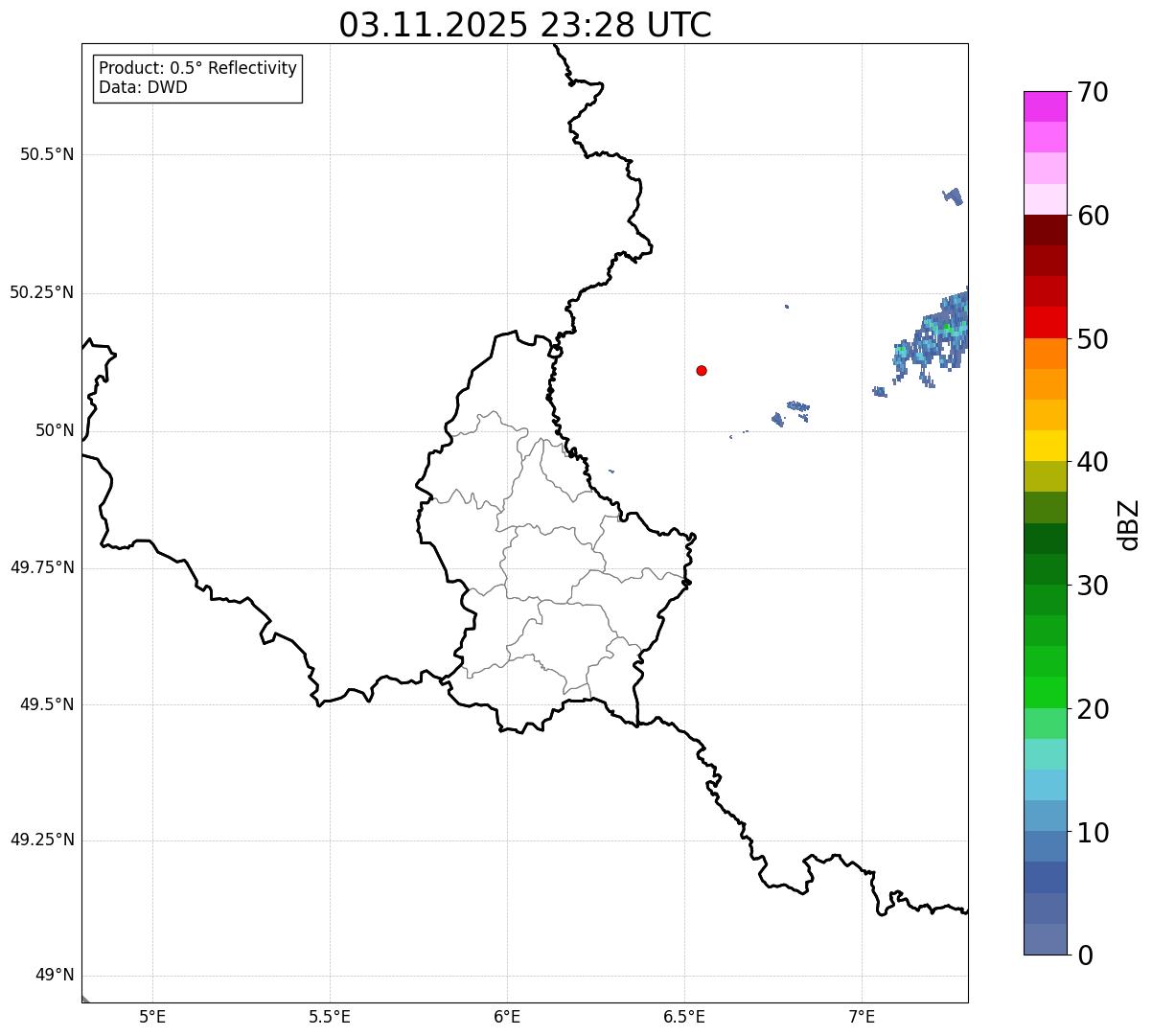
Task: Click the dark maroon colorbar swatch at 60
Action: (x=1046, y=230)
